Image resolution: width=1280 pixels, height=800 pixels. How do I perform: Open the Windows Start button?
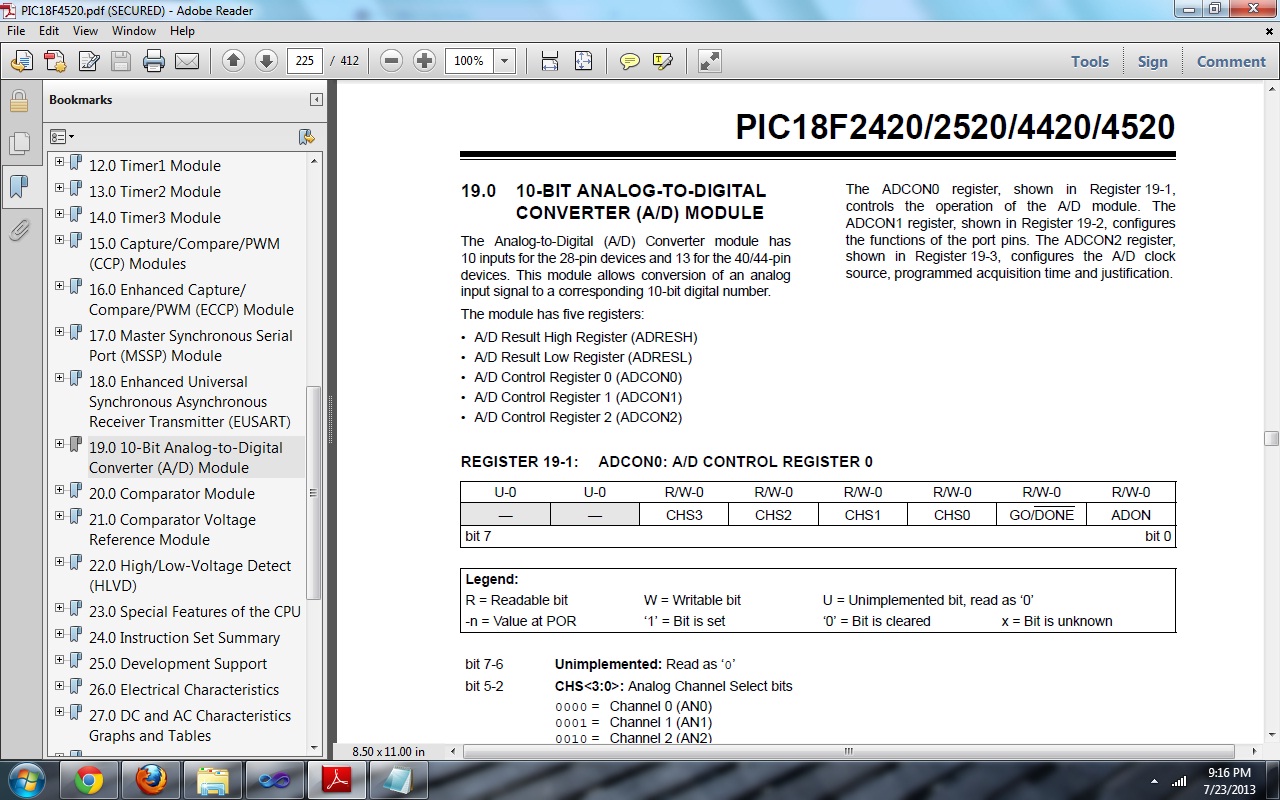[25, 780]
